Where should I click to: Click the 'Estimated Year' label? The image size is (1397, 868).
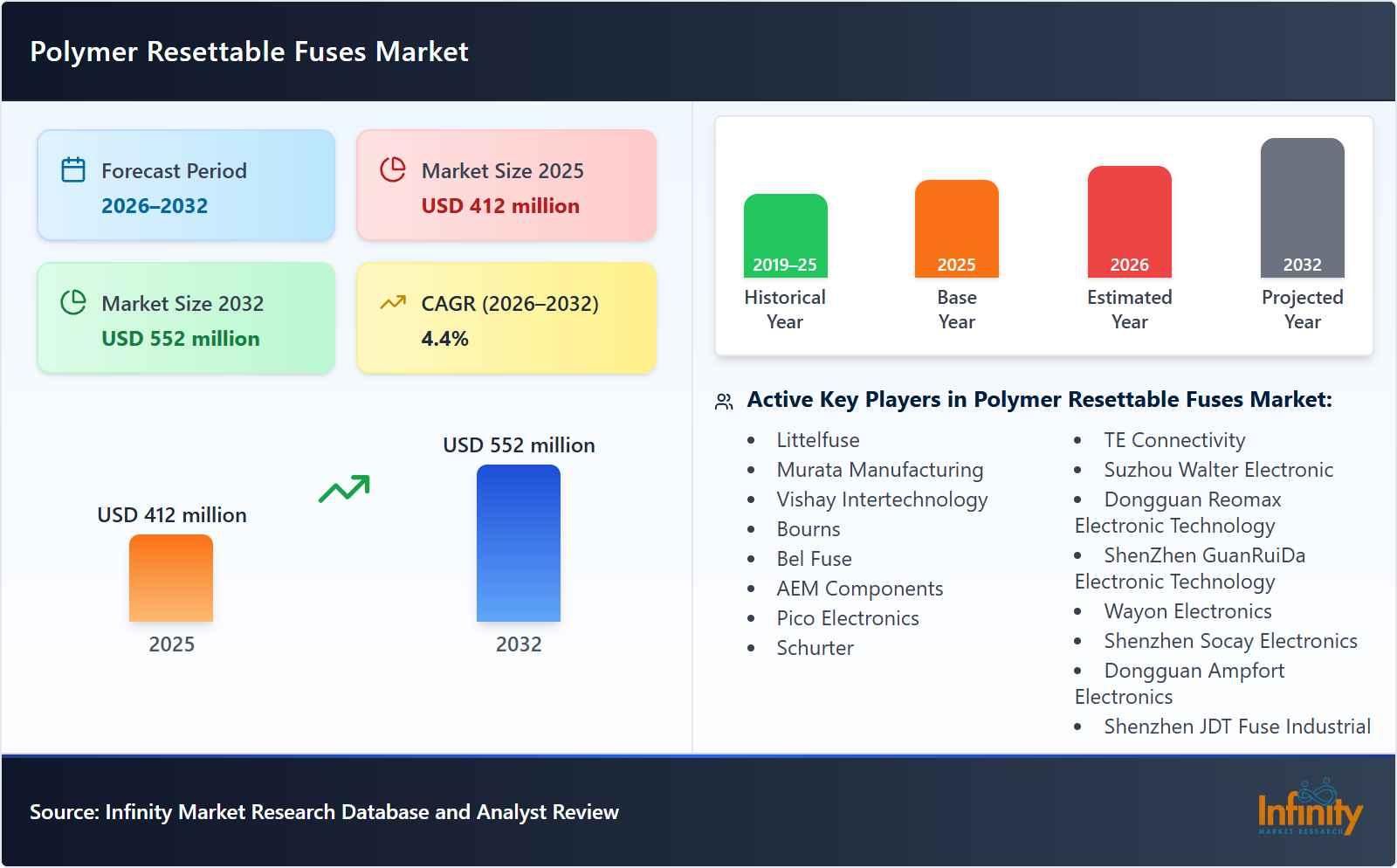[x=1129, y=309]
